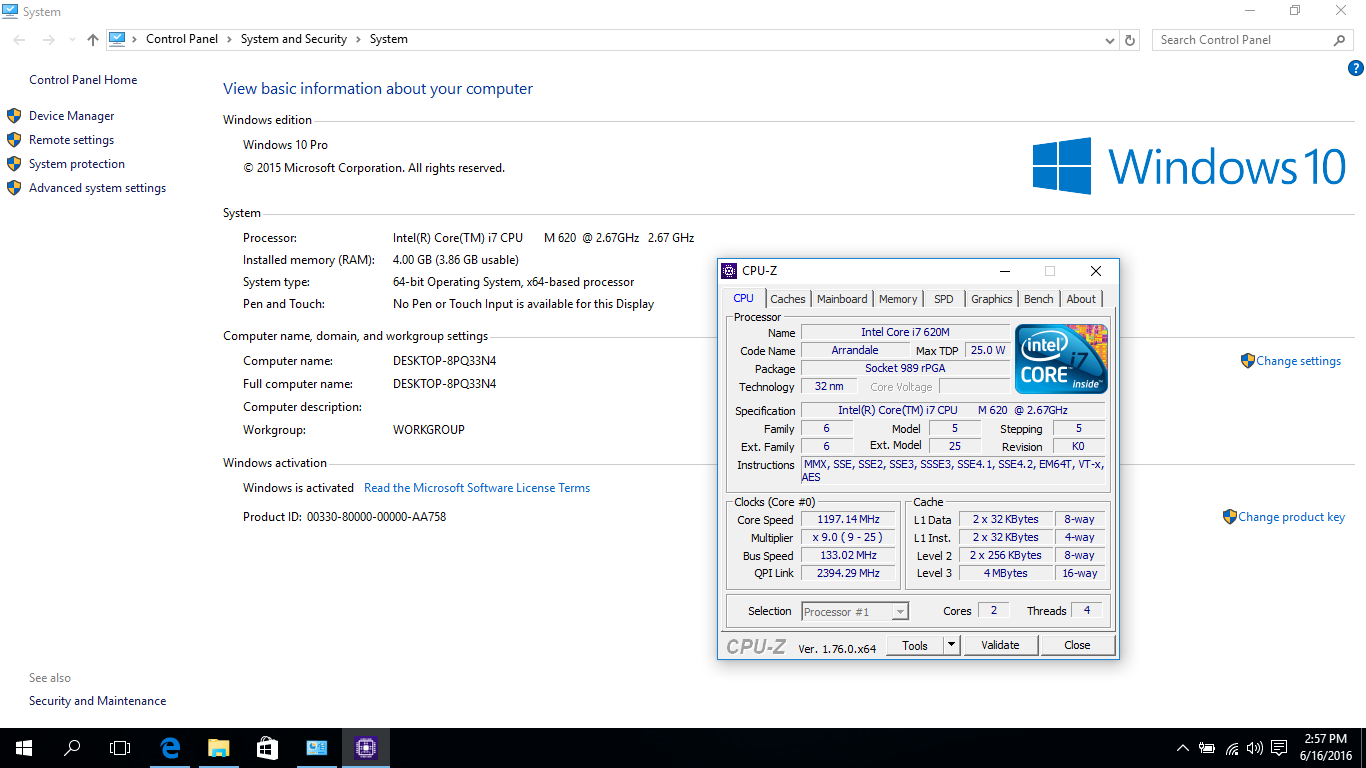The width and height of the screenshot is (1366, 768).
Task: Open the taskbar clock showing 2:57 PM
Action: coord(1325,748)
